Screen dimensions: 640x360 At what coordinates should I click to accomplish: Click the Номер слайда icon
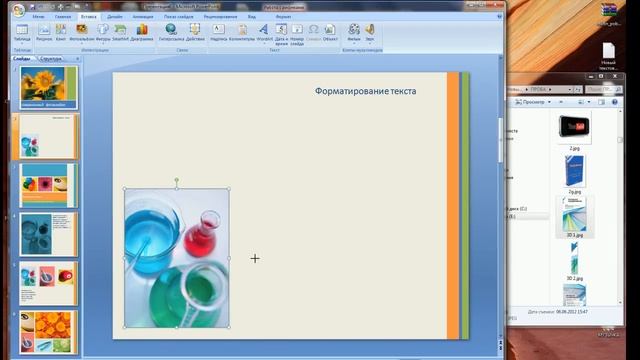point(297,34)
